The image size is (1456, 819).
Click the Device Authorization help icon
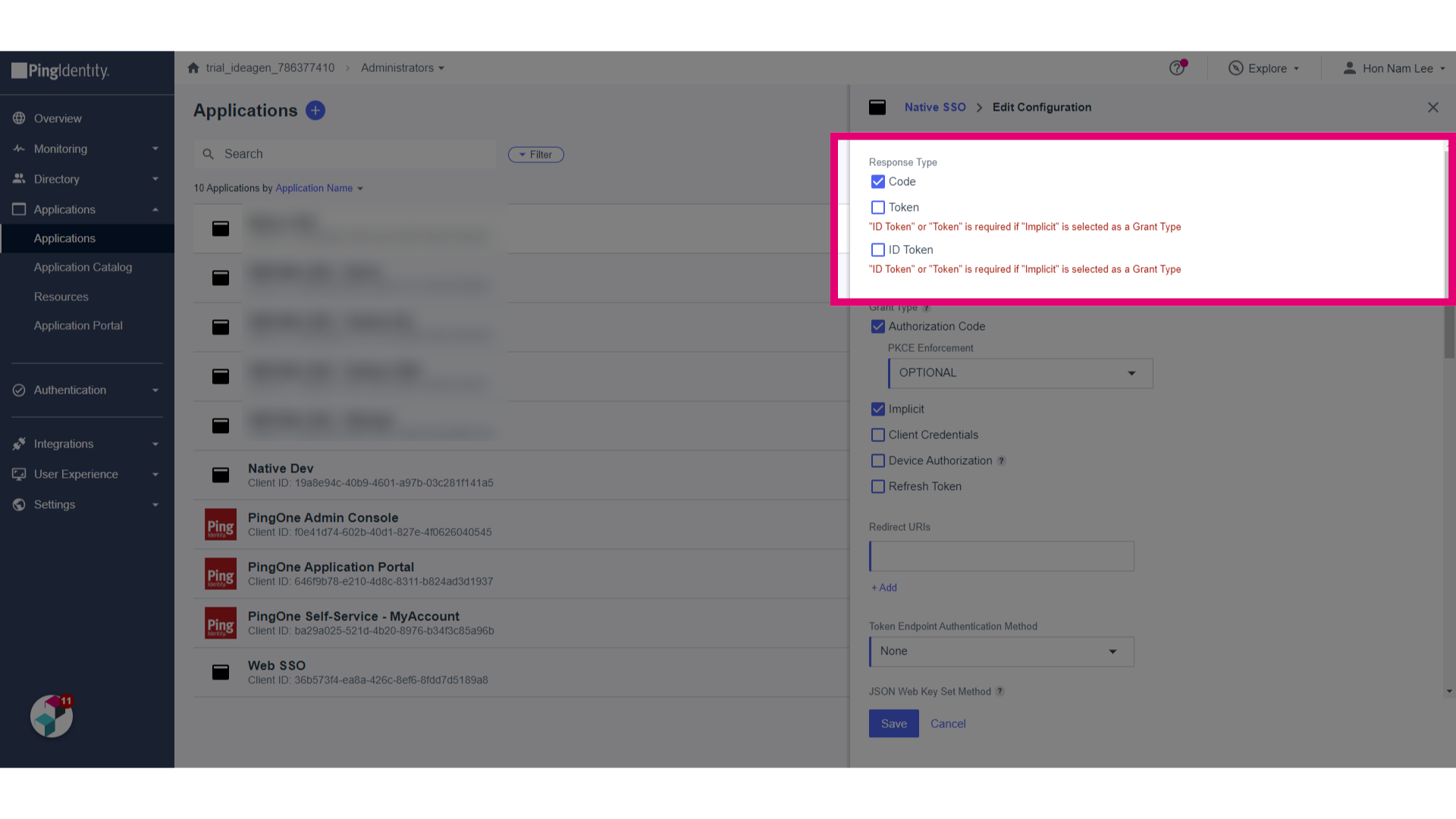point(1001,461)
